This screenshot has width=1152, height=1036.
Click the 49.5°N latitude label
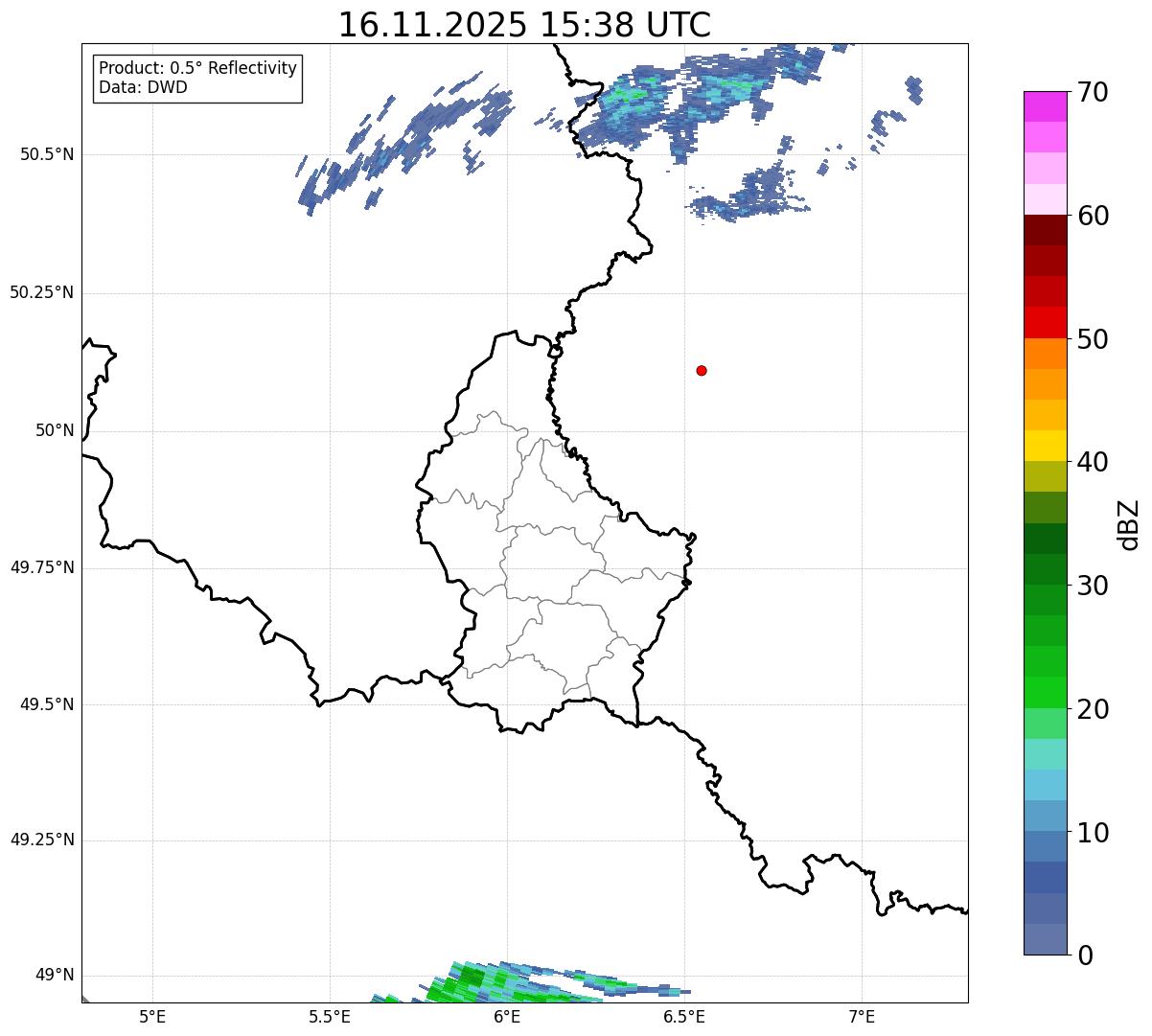pos(46,704)
